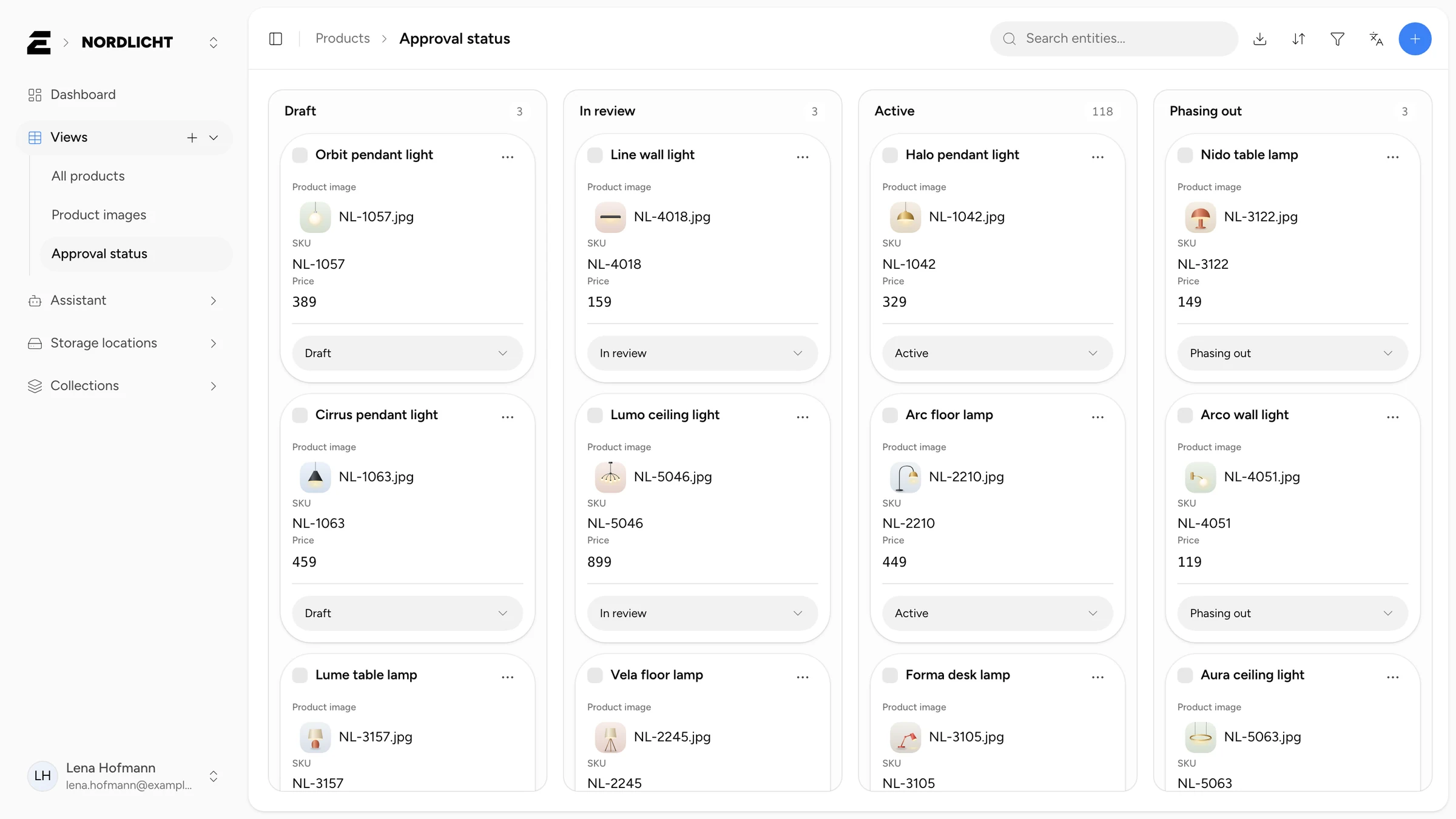Viewport: 1456px width, 819px height.
Task: Open the Vela floor lamp card title
Action: (x=657, y=675)
